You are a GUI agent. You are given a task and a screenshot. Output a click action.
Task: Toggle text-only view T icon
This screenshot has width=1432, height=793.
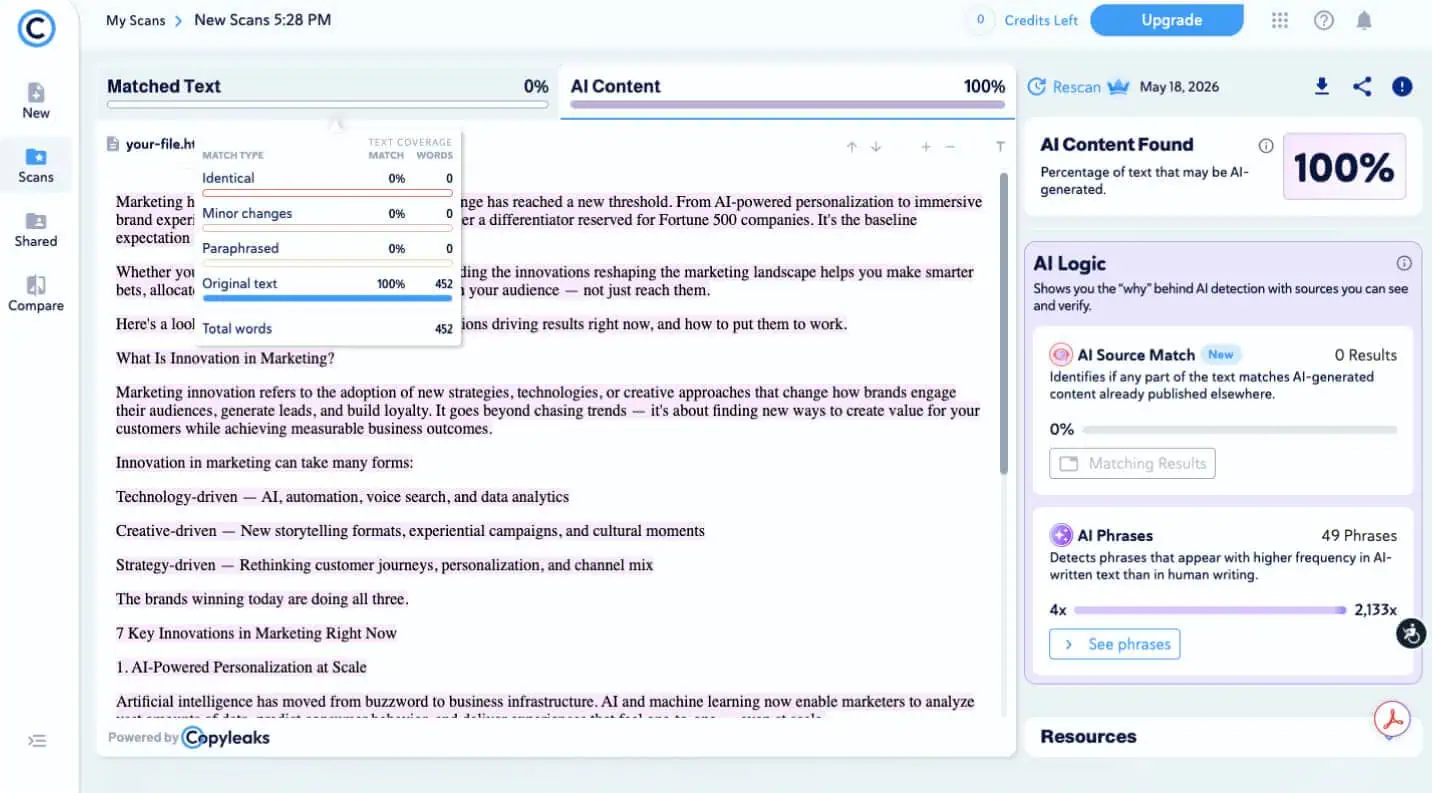click(1000, 147)
